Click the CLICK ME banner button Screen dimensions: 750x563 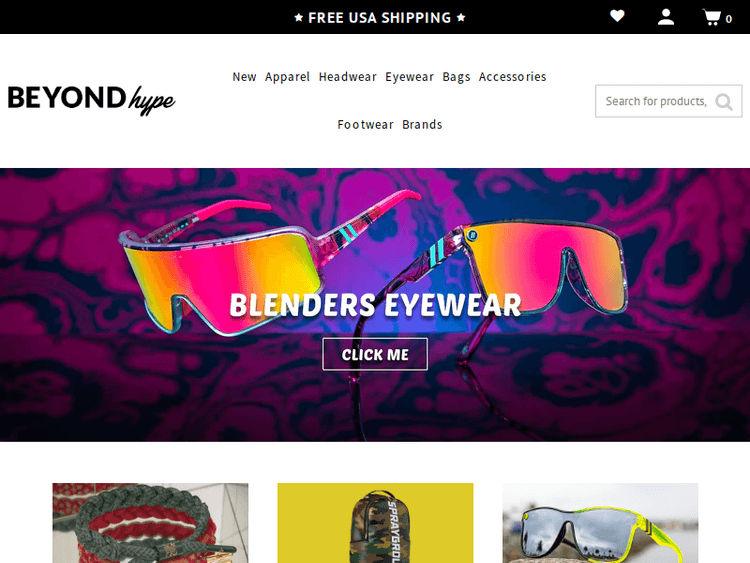pyautogui.click(x=375, y=354)
